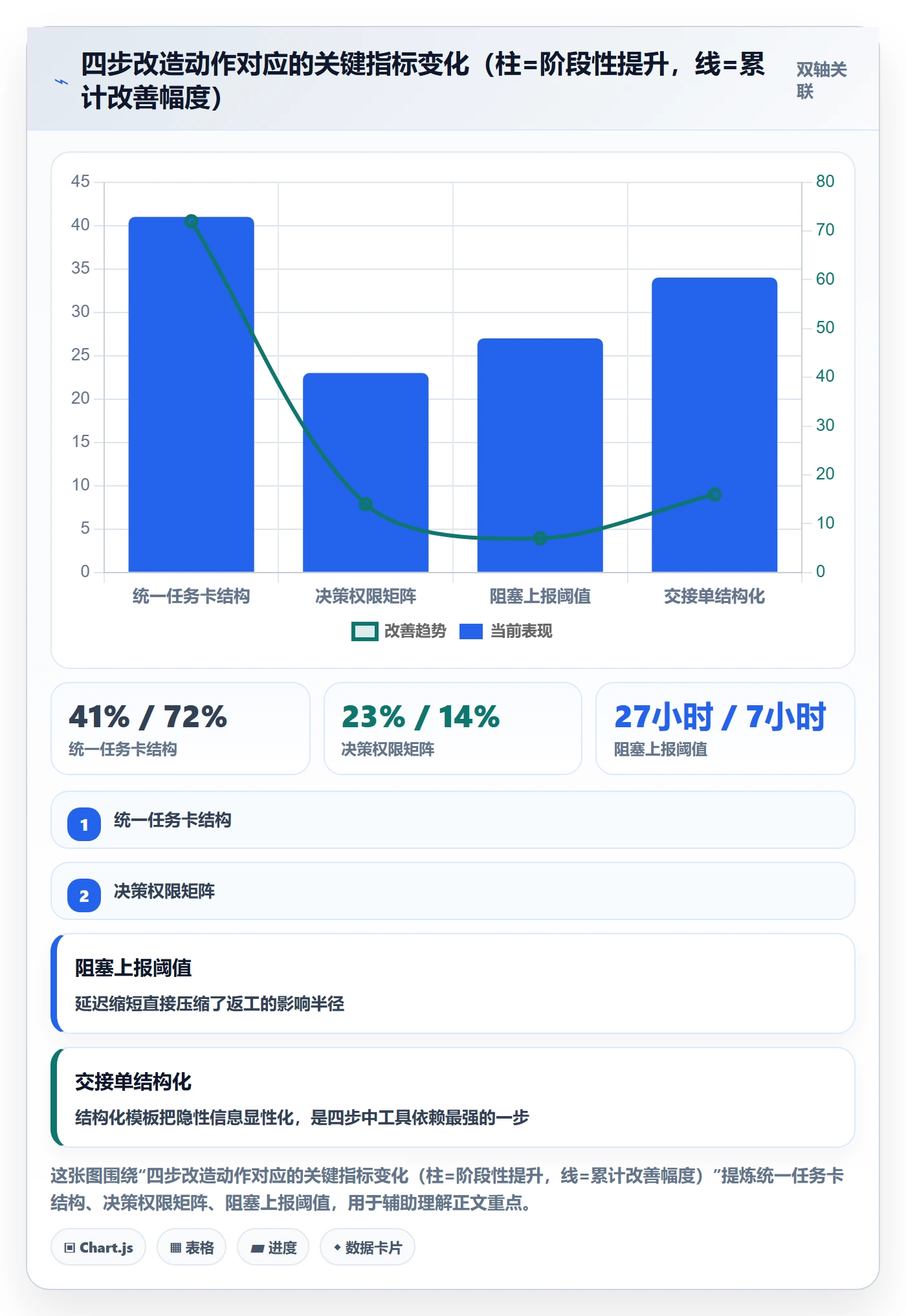This screenshot has width=906, height=1316.
Task: Click the Chart.js tag
Action: point(98,1247)
